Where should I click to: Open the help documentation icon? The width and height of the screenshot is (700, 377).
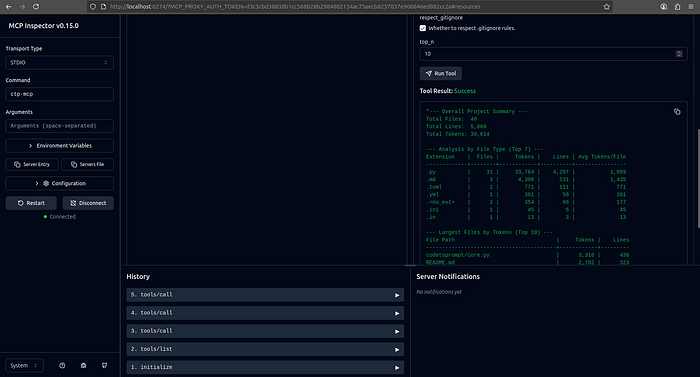click(x=62, y=365)
